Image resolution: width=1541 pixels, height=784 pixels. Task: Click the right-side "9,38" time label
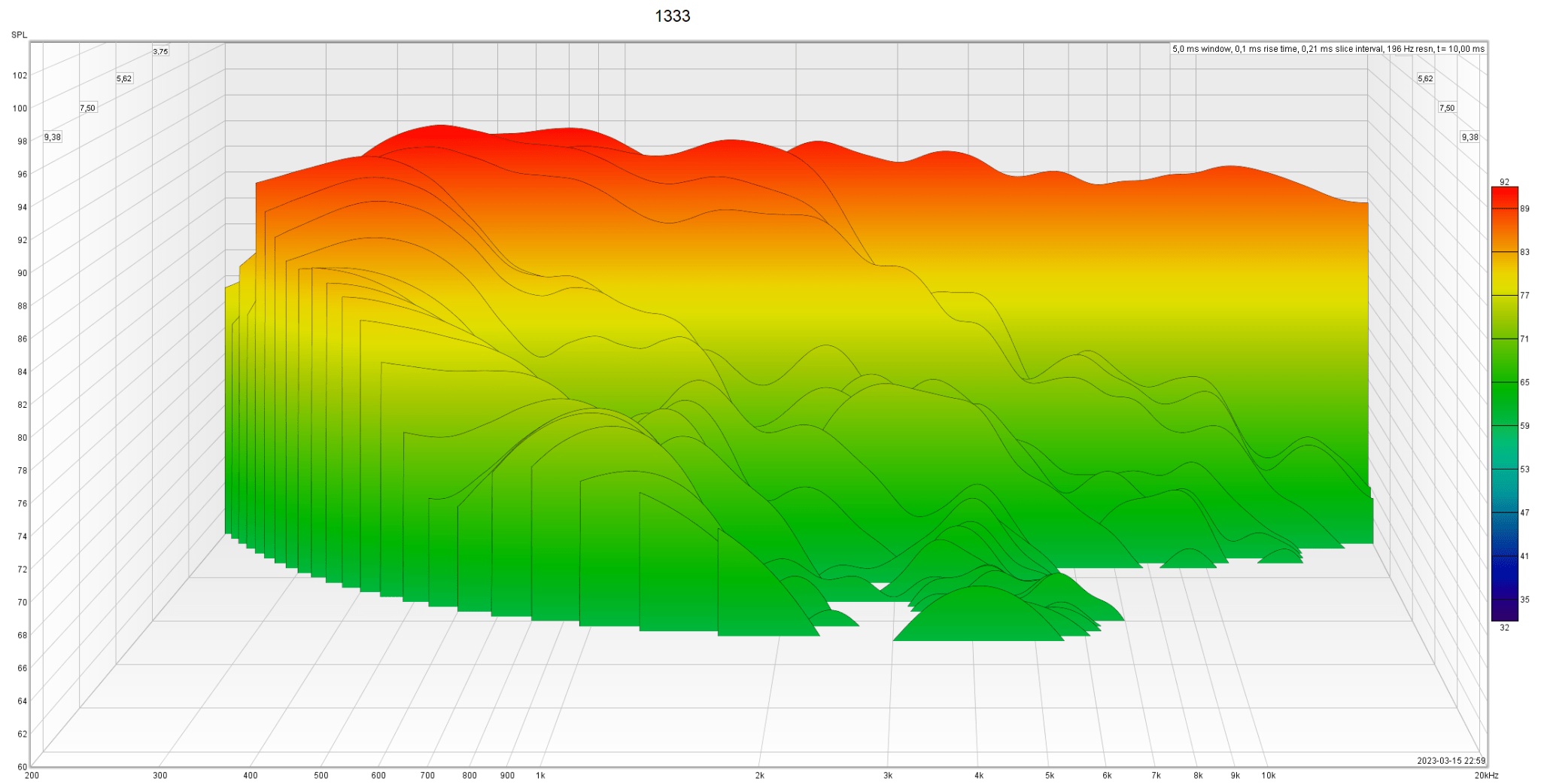pyautogui.click(x=1470, y=137)
